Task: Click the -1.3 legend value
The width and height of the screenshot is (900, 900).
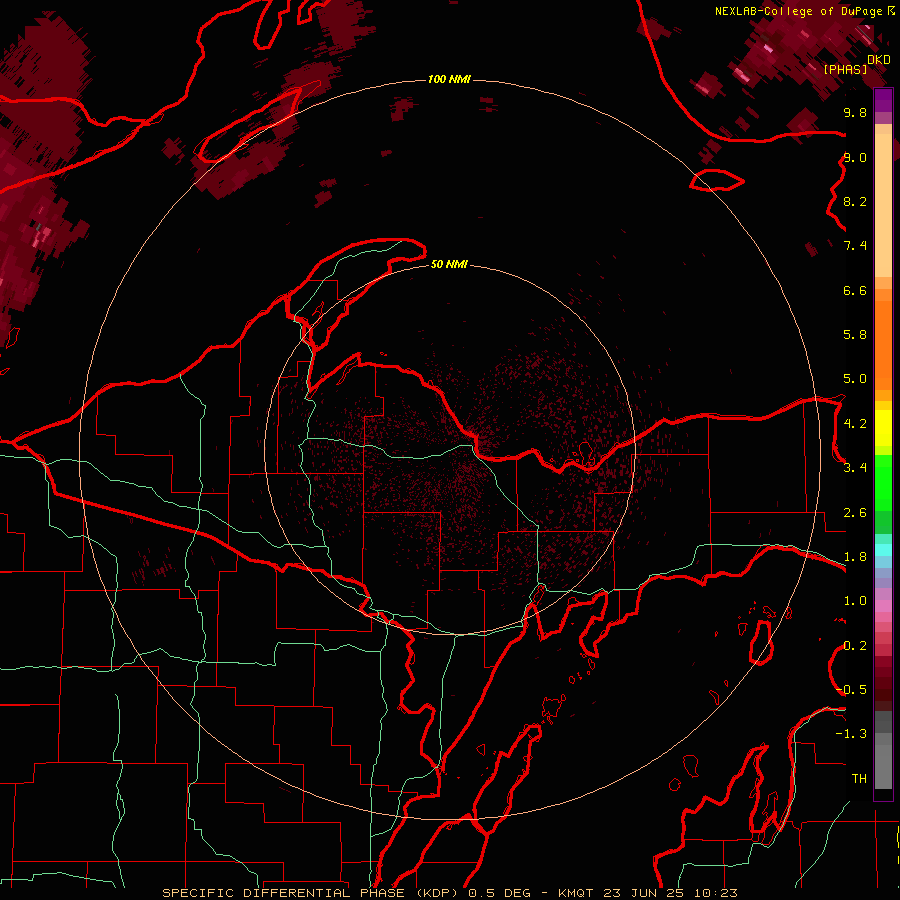Action: click(851, 734)
